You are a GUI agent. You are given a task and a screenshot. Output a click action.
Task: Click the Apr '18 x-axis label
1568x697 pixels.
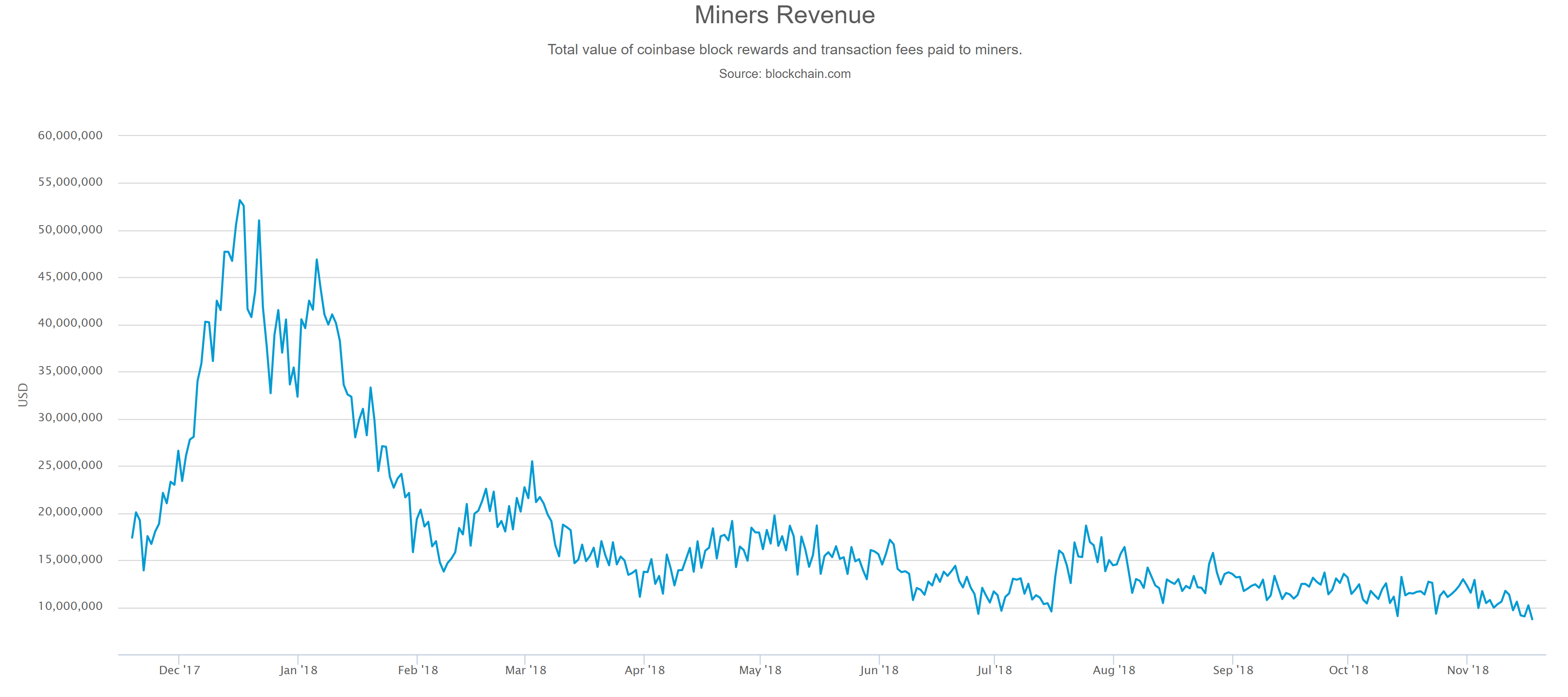tap(644, 670)
